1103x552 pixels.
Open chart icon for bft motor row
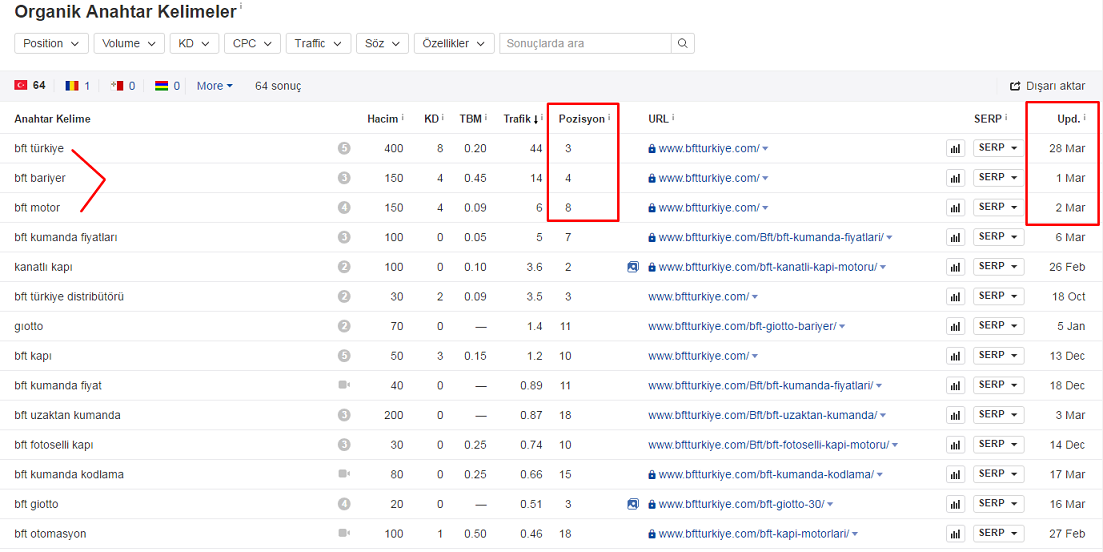pyautogui.click(x=955, y=208)
